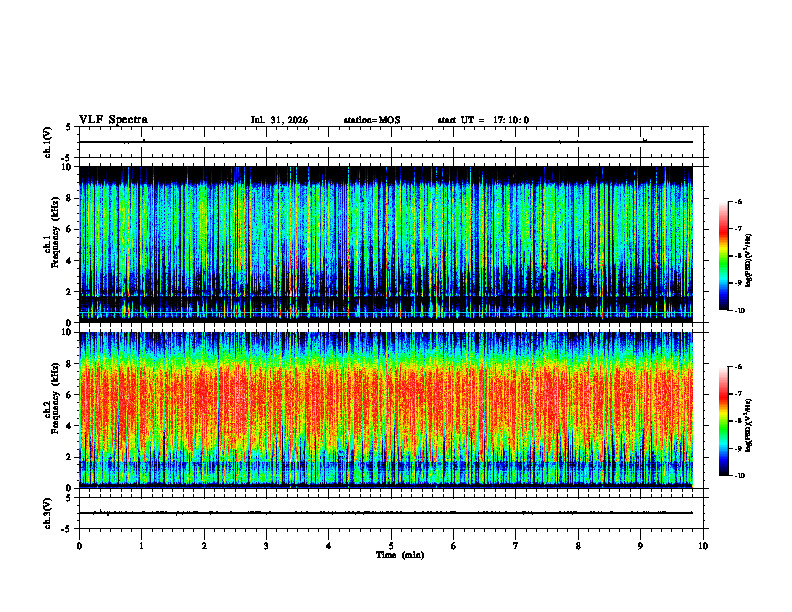Click the "4" tick on ch.2 frequency axis
The width and height of the screenshot is (792, 612).
click(x=69, y=426)
